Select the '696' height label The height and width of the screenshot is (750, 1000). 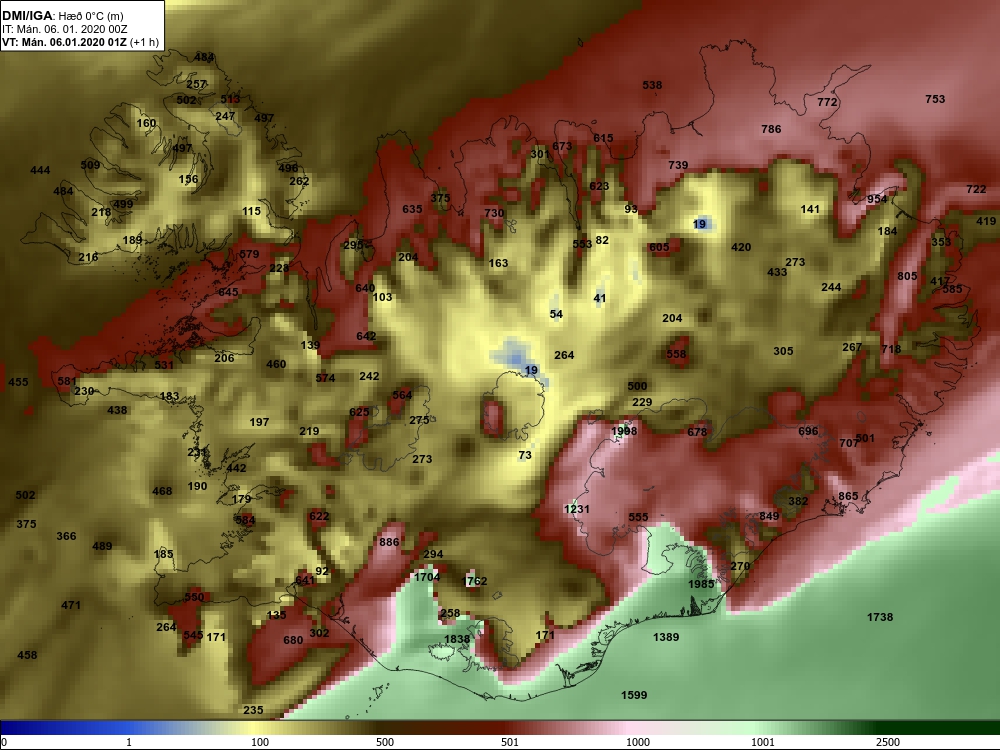[x=808, y=432]
